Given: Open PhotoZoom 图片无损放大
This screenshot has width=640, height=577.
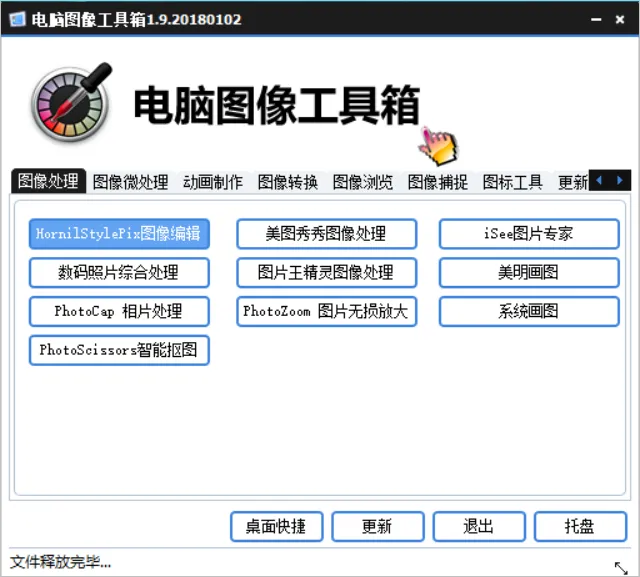Looking at the screenshot, I should [x=327, y=311].
